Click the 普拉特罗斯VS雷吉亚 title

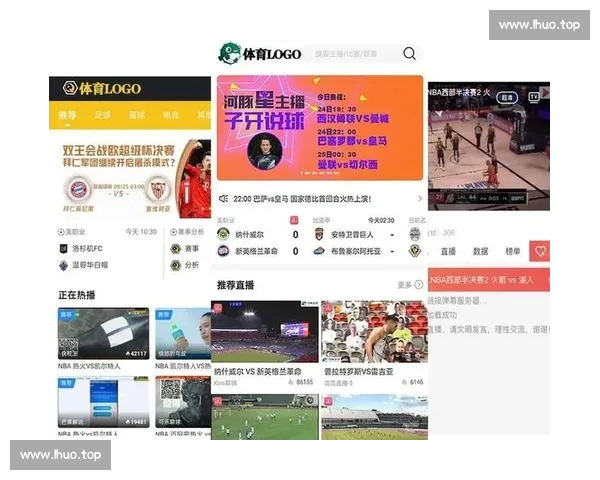359,371
